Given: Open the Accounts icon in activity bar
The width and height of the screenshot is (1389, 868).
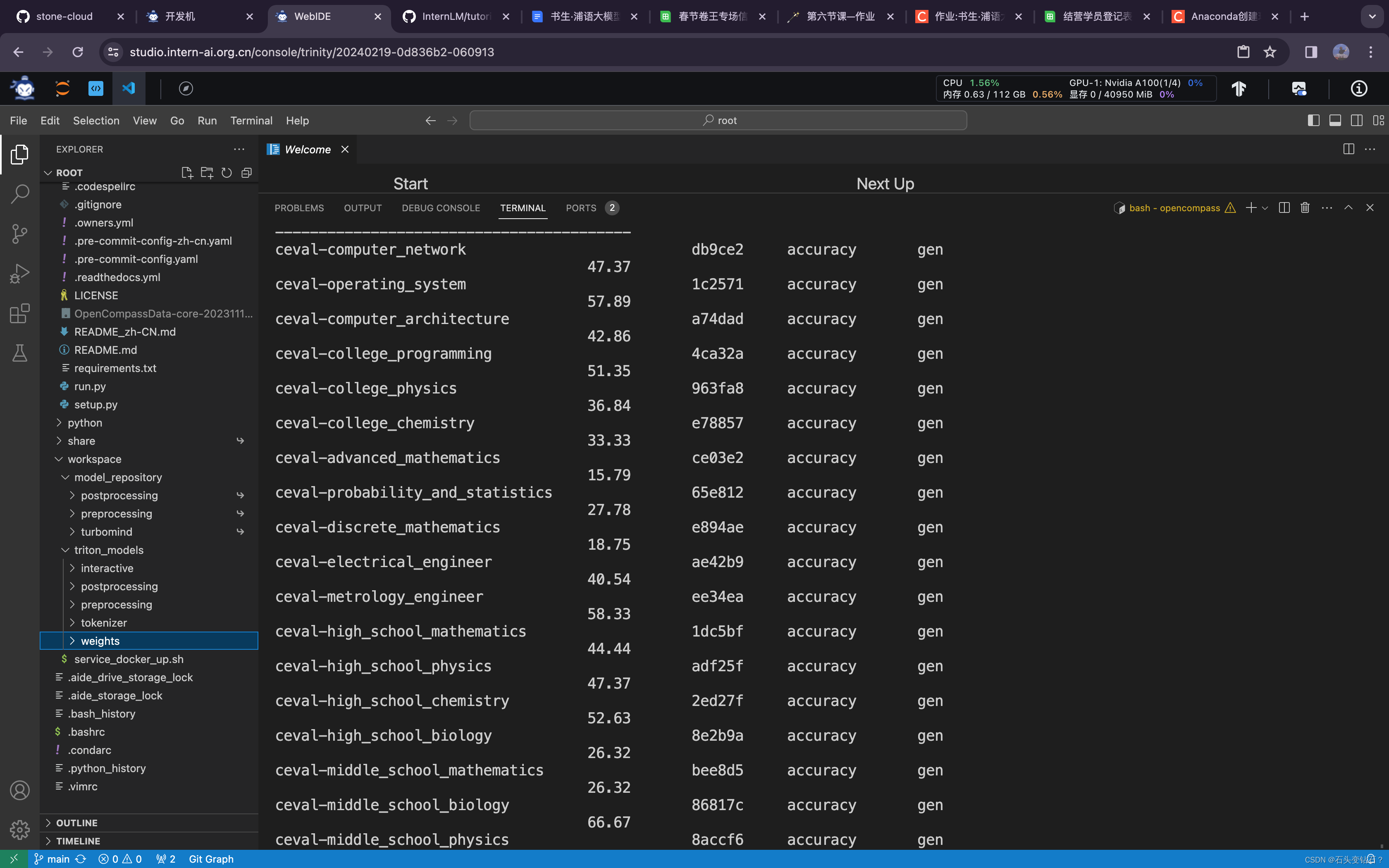Looking at the screenshot, I should tap(19, 790).
